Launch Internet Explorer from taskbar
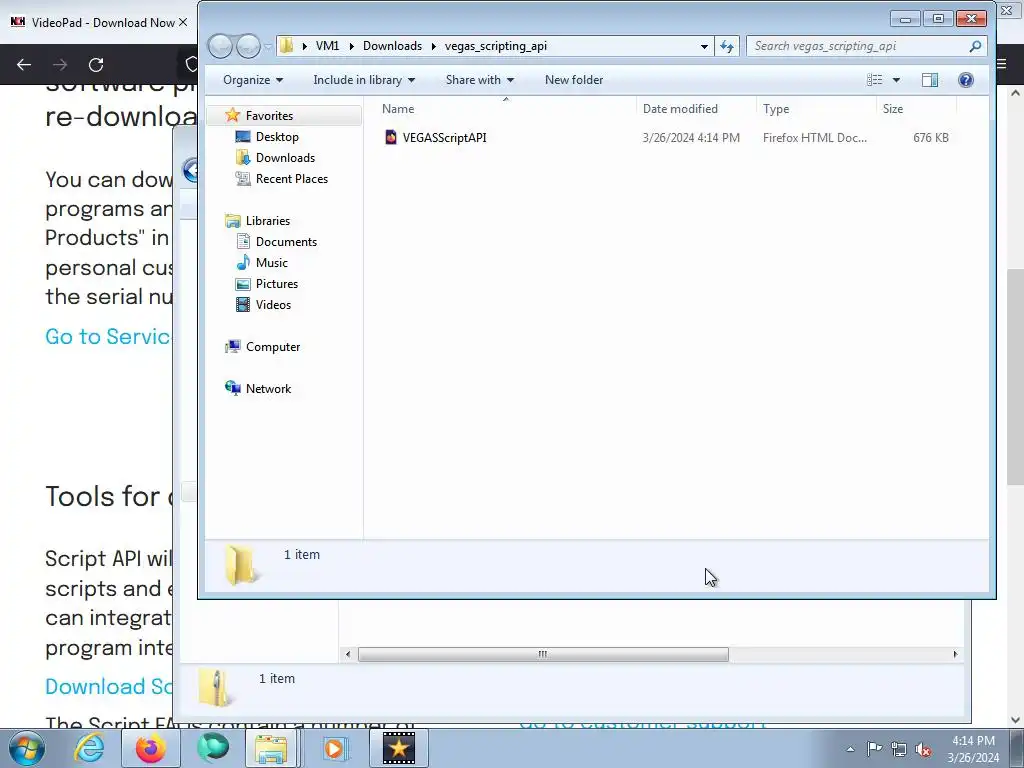The height and width of the screenshot is (768, 1024). pos(89,748)
